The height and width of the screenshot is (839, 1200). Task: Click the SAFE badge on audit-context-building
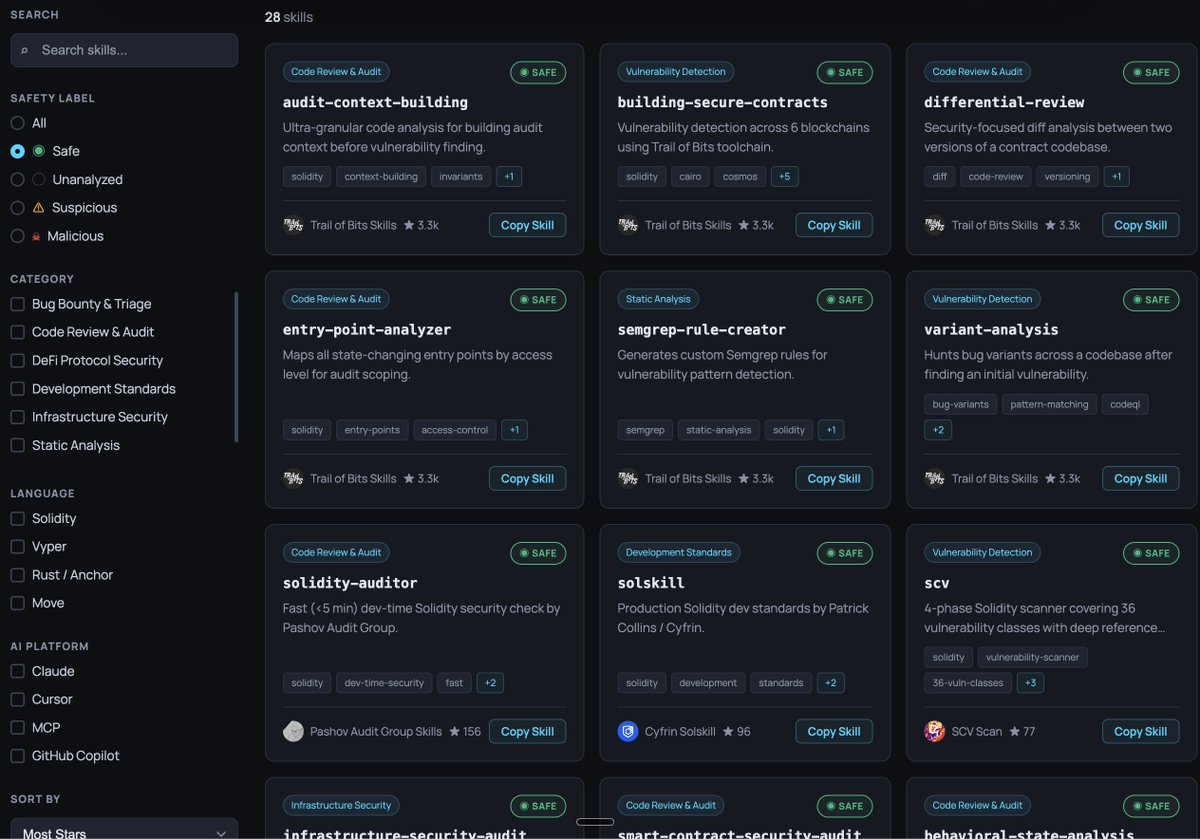(x=538, y=72)
